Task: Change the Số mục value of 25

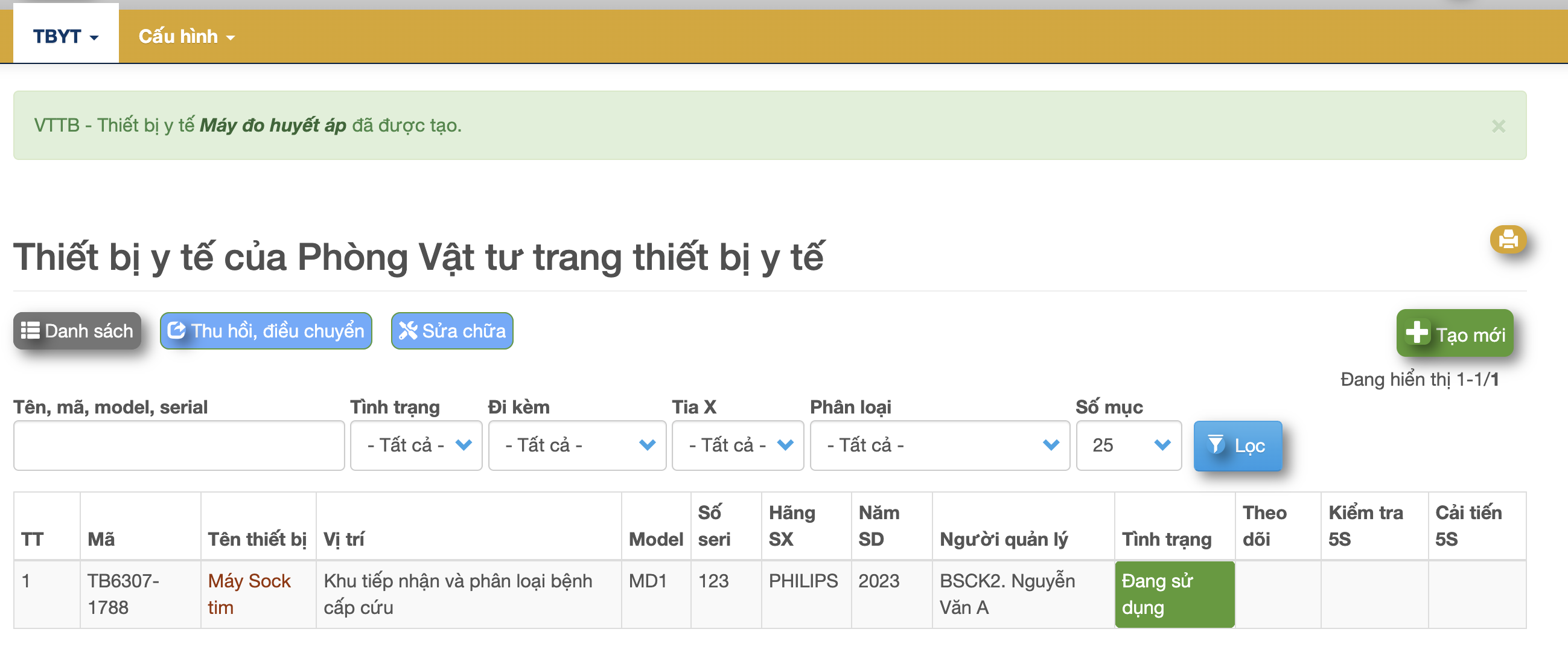Action: 1128,445
